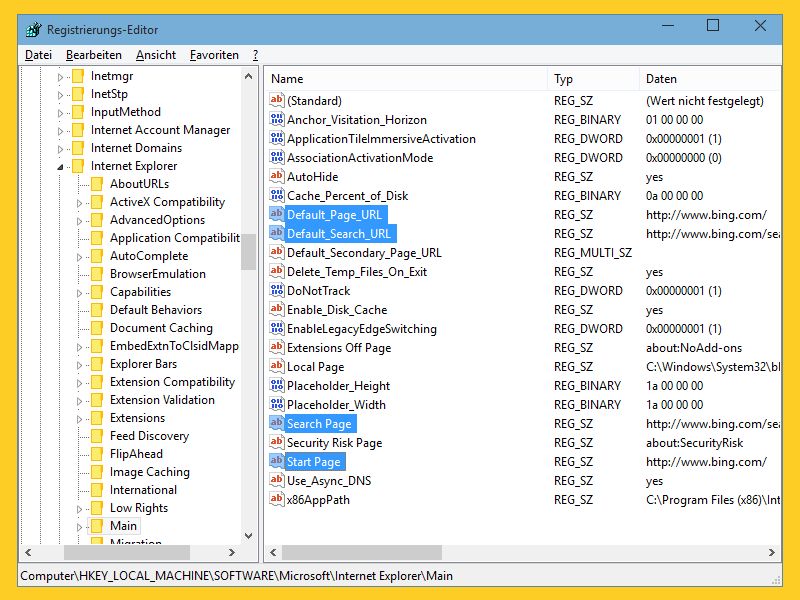Image resolution: width=800 pixels, height=600 pixels.
Task: Click the Use_Async_DNS string icon
Action: [277, 480]
